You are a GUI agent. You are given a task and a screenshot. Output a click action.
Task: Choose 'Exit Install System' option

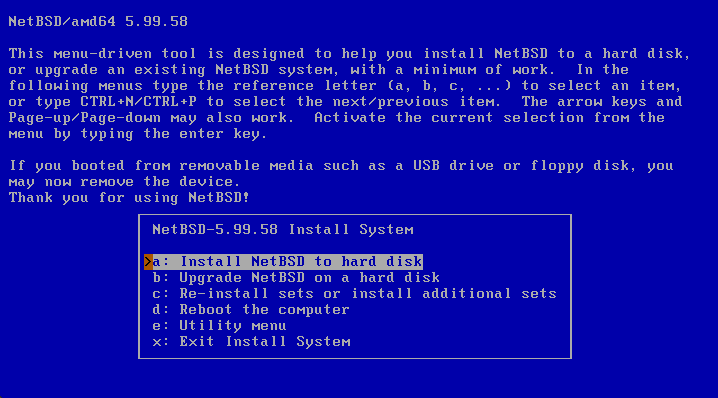click(251, 342)
